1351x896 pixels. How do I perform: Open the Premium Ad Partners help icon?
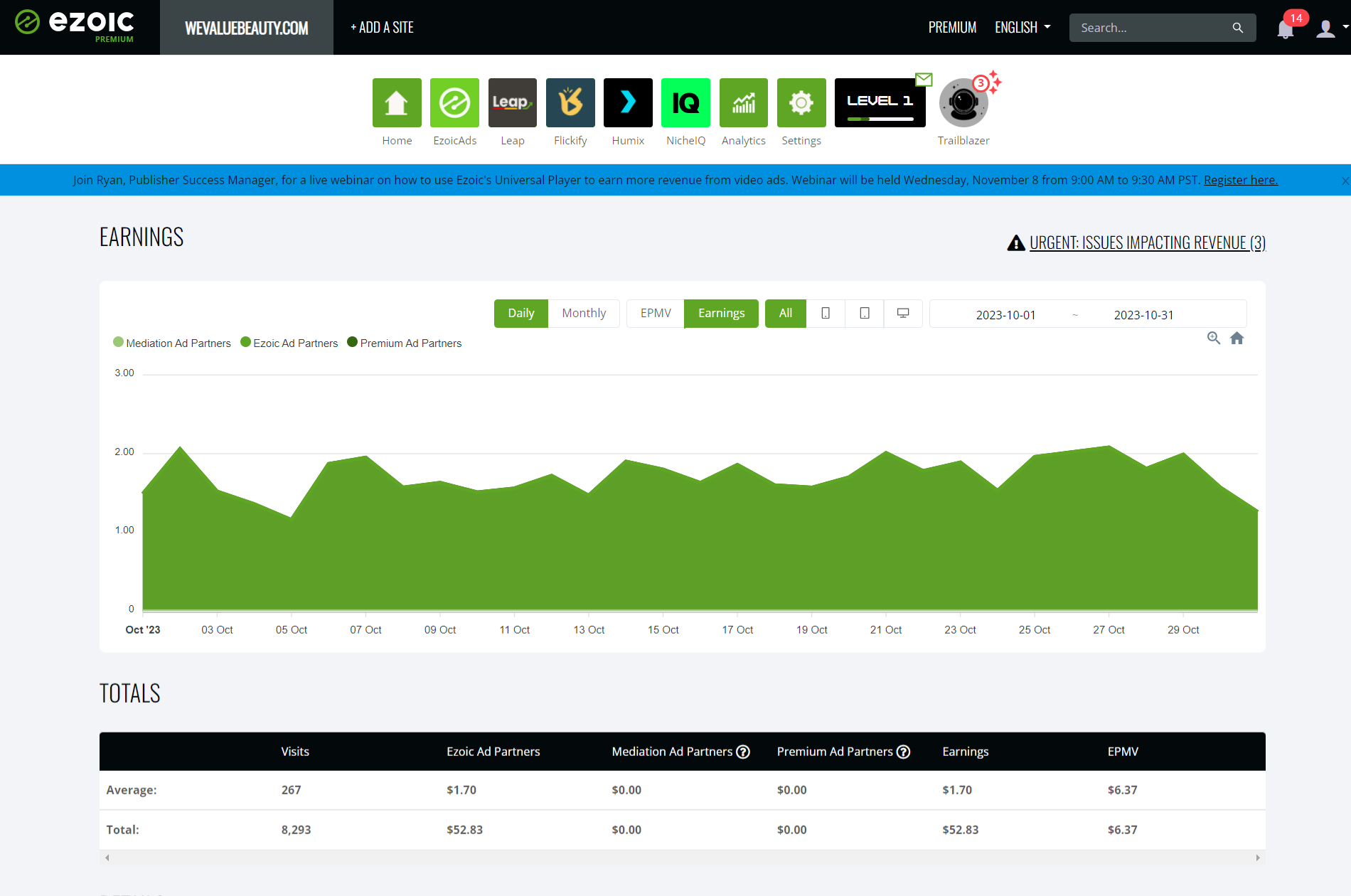(x=904, y=752)
